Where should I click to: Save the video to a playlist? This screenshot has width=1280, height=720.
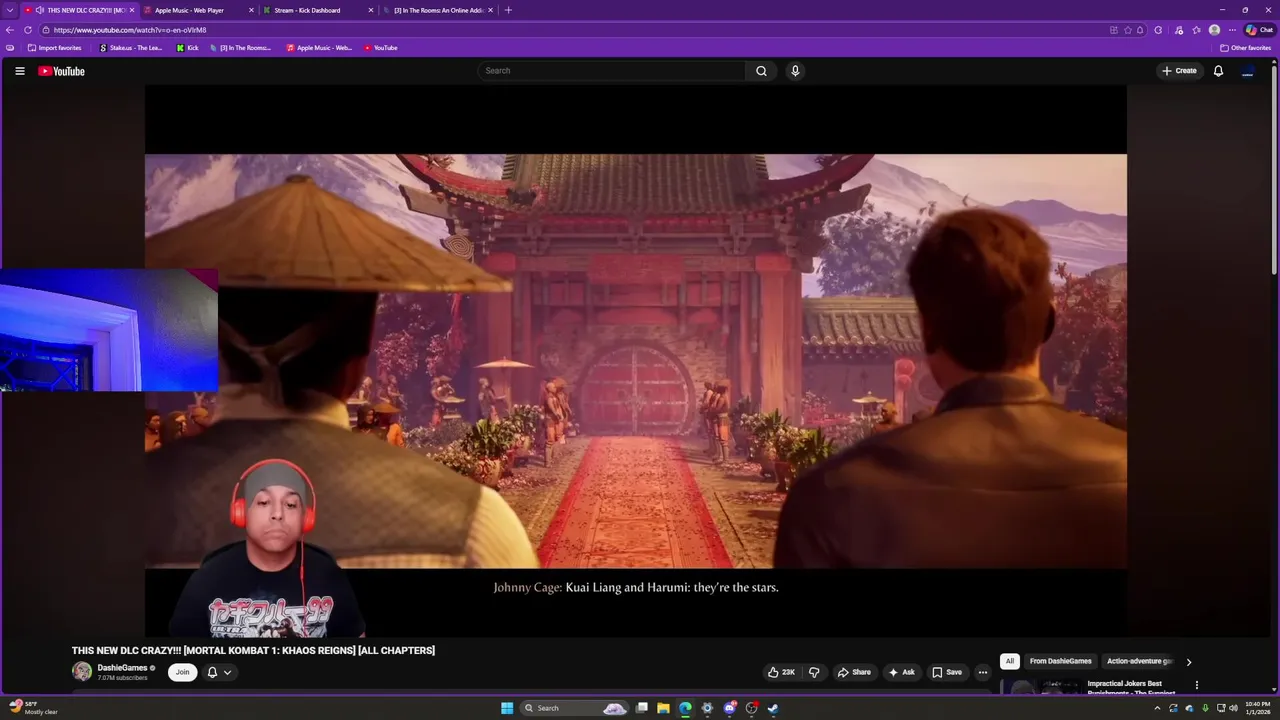[x=946, y=672]
